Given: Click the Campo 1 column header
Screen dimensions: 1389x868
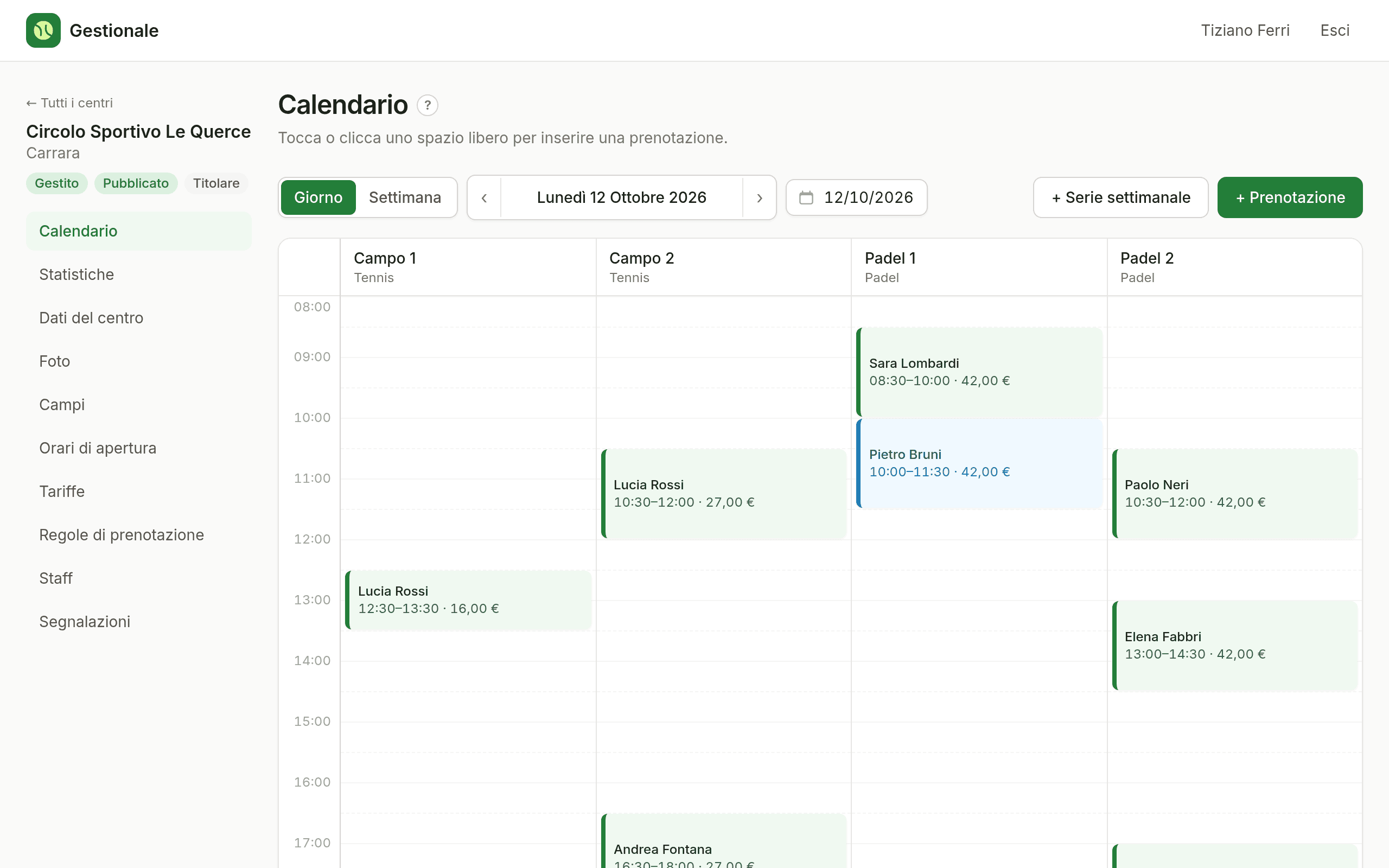Looking at the screenshot, I should [468, 267].
